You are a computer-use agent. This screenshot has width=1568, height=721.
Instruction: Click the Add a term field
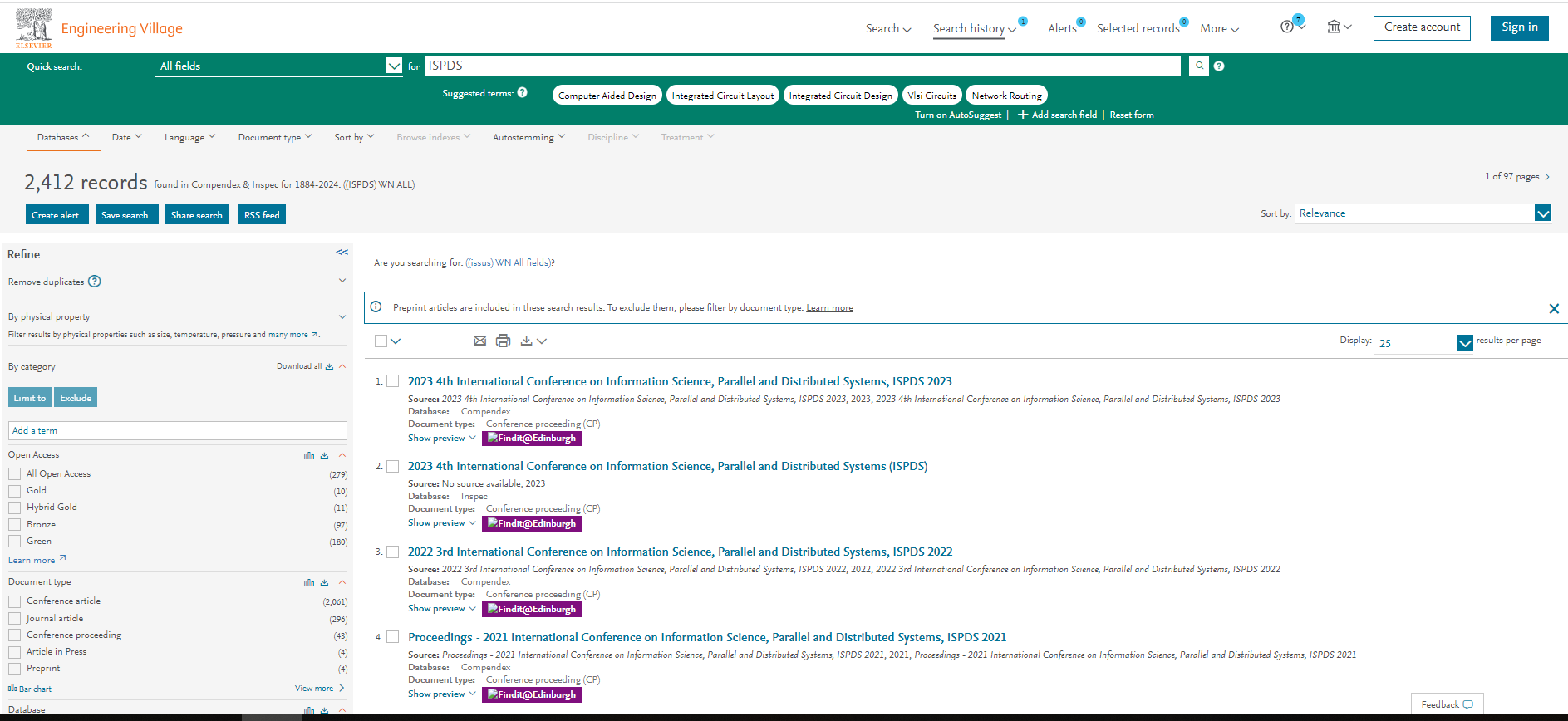pyautogui.click(x=178, y=430)
